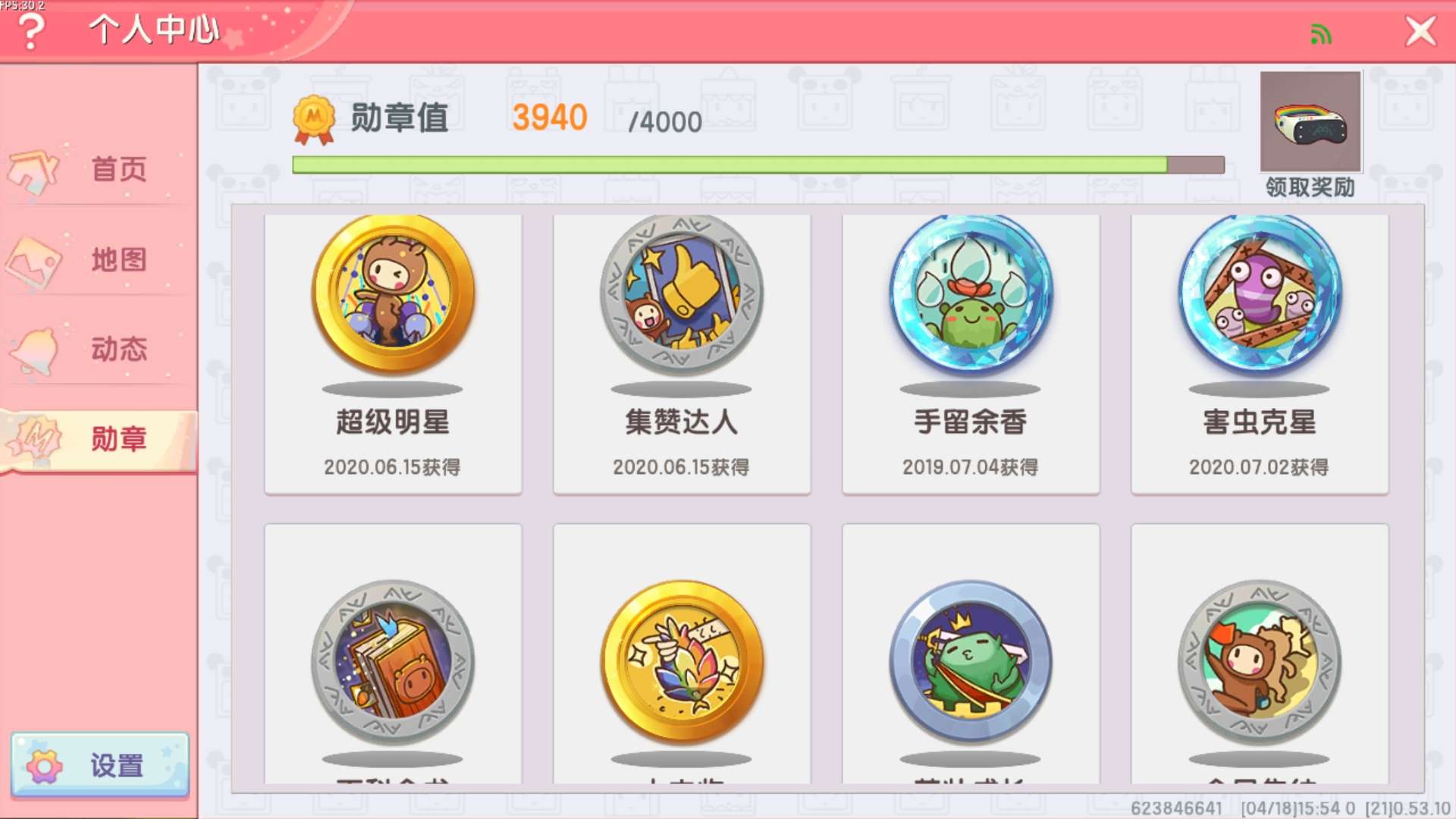Viewport: 1456px width, 819px height.
Task: Select the crowned green frog medal
Action: tap(971, 662)
